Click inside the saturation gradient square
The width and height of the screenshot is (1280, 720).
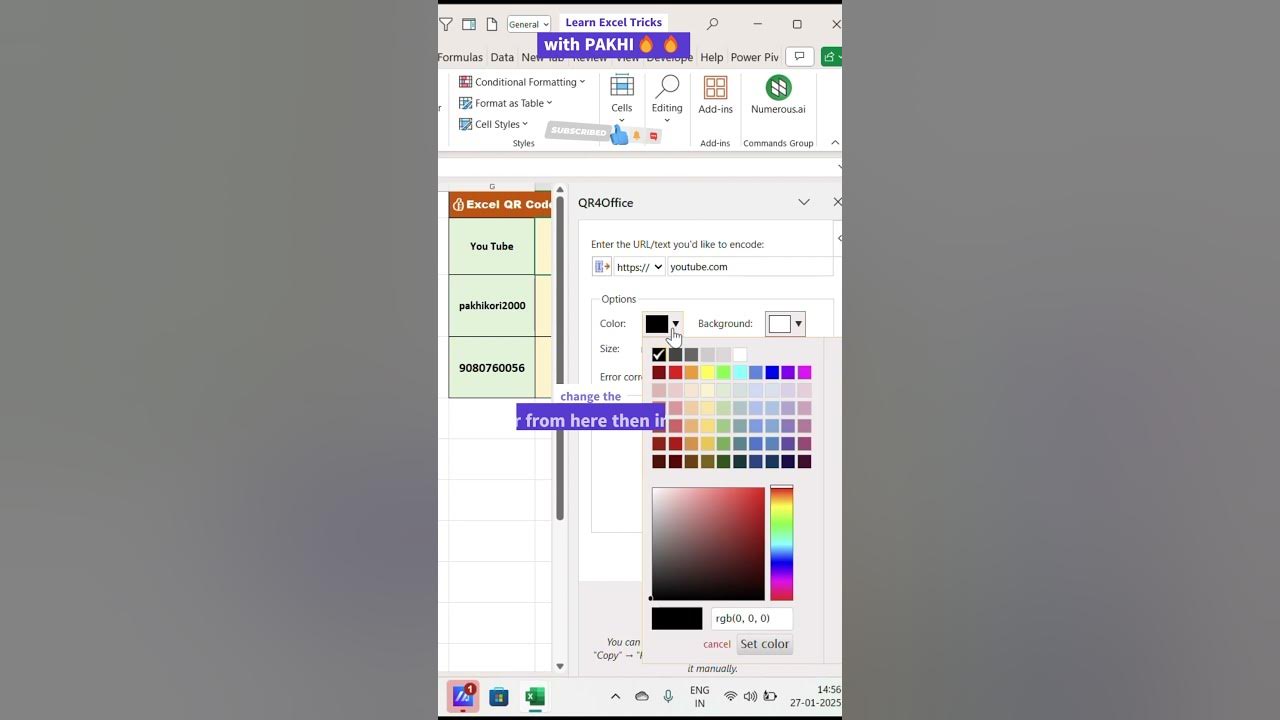(x=708, y=544)
